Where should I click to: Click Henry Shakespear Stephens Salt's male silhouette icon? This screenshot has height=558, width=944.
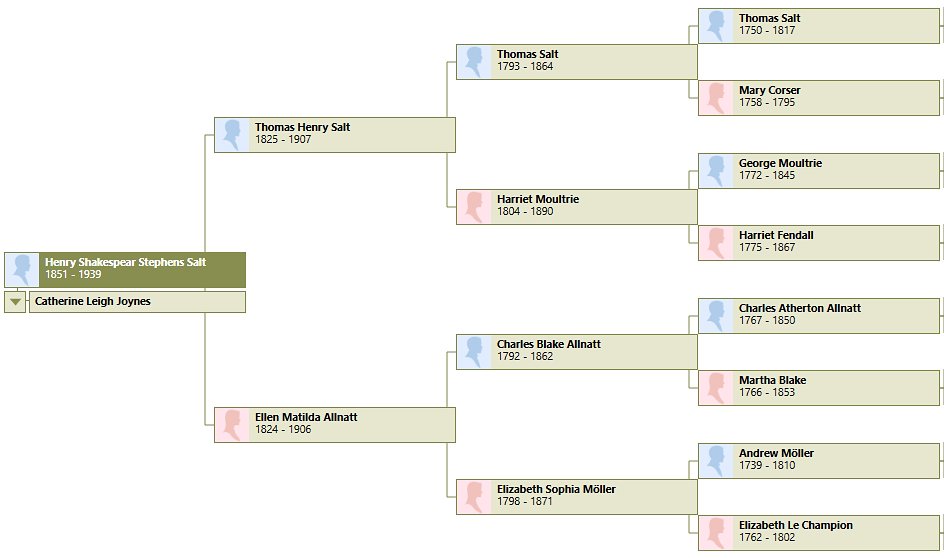coord(22,270)
